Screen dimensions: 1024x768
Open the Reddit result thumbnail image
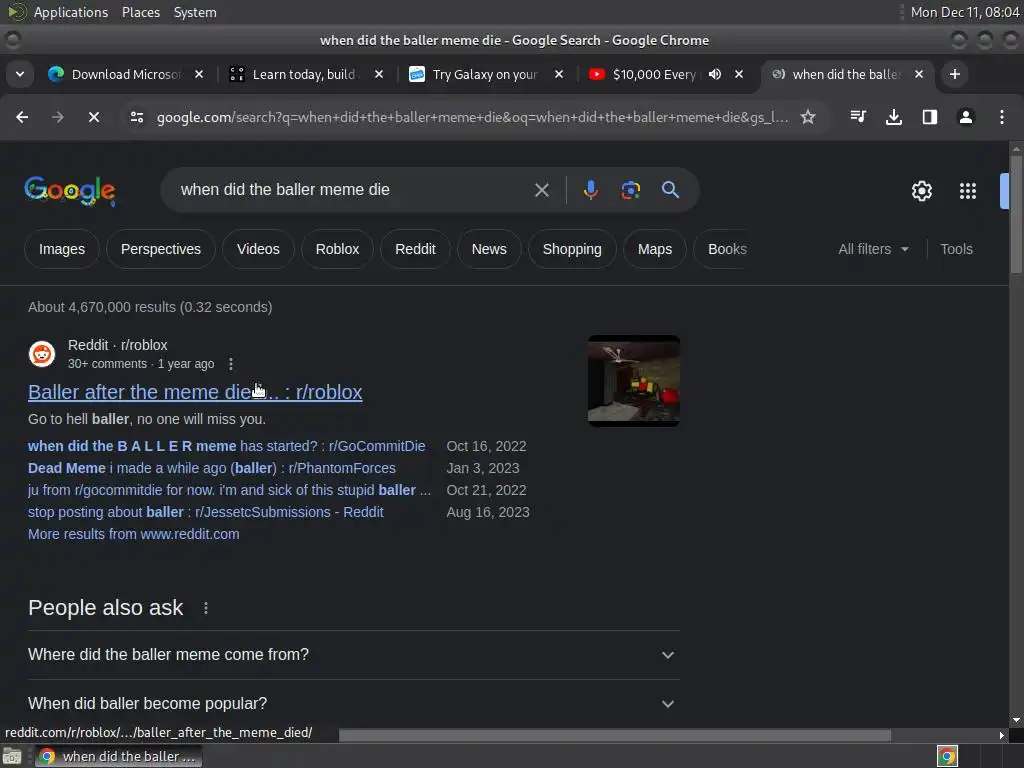pos(633,381)
